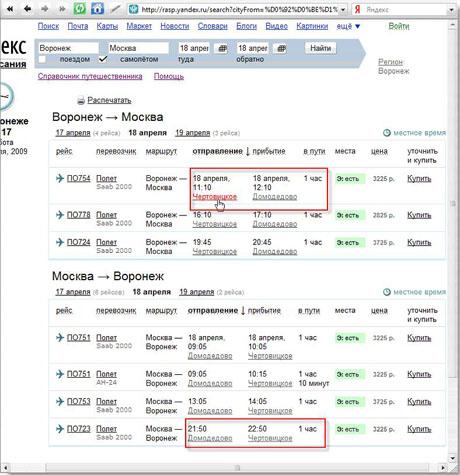Viewport: 460px width, 475px height.
Task: Click the departure city field Воронеж
Action: tap(68, 48)
